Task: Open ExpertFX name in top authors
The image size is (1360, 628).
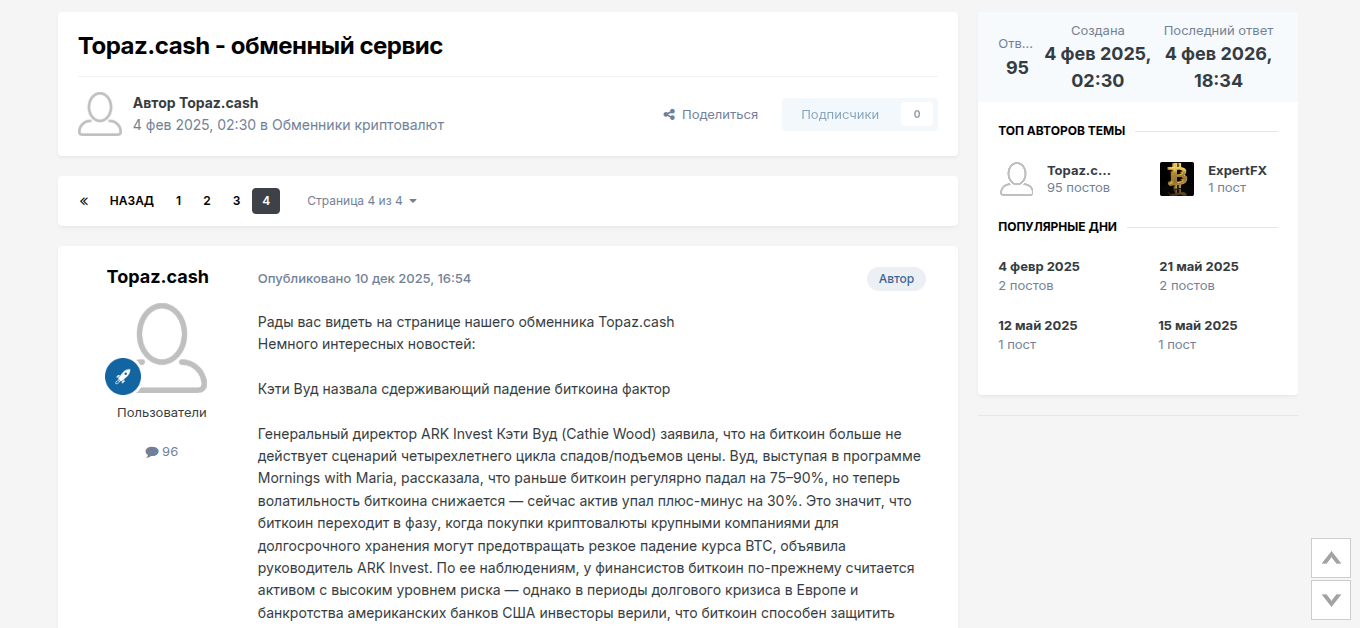Action: (x=1237, y=171)
